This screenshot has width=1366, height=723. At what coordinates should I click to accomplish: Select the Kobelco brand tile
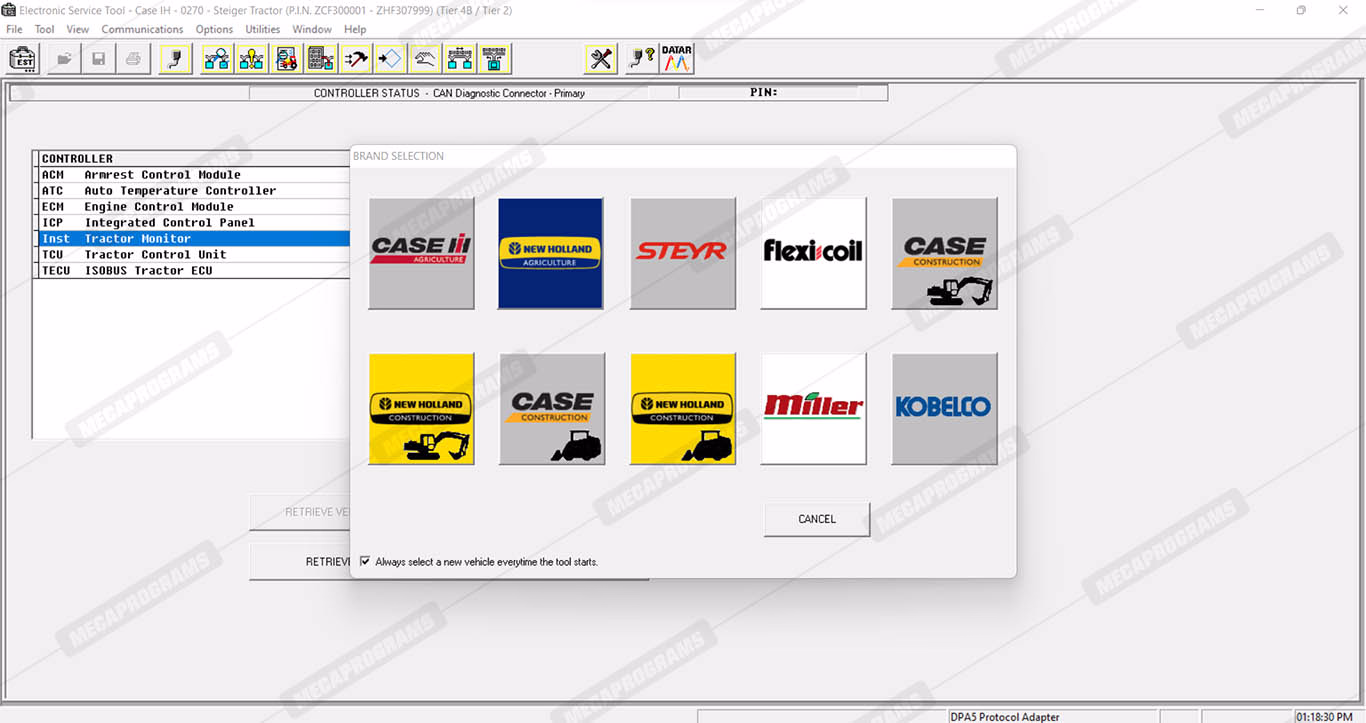[x=944, y=408]
